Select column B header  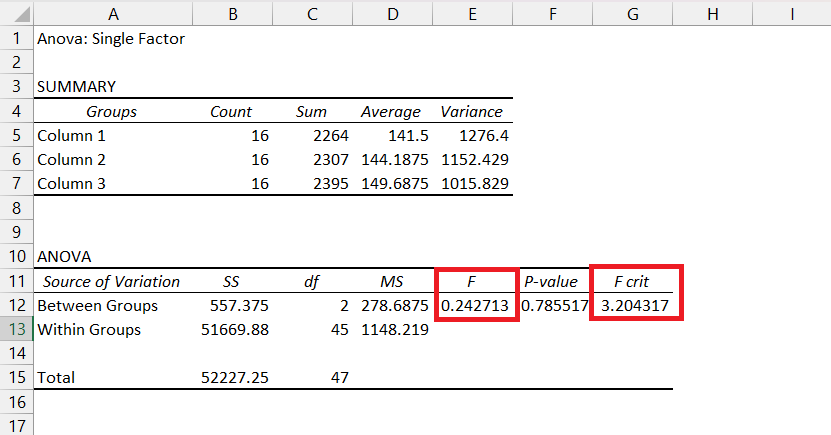click(233, 14)
